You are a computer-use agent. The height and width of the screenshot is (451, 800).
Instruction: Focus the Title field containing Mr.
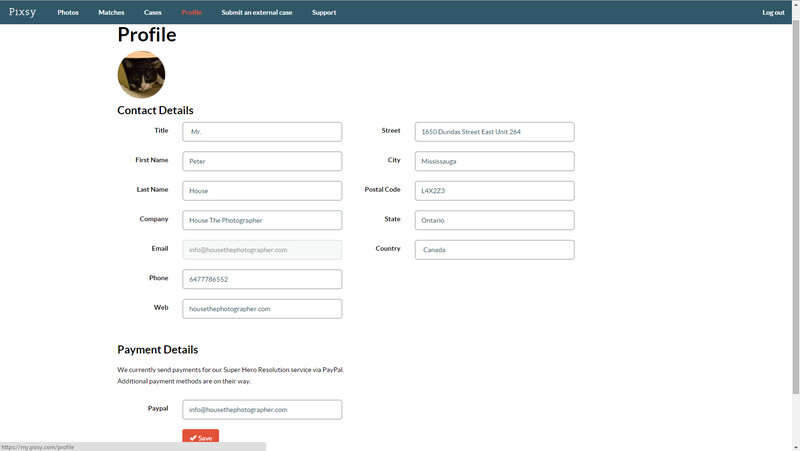[262, 132]
